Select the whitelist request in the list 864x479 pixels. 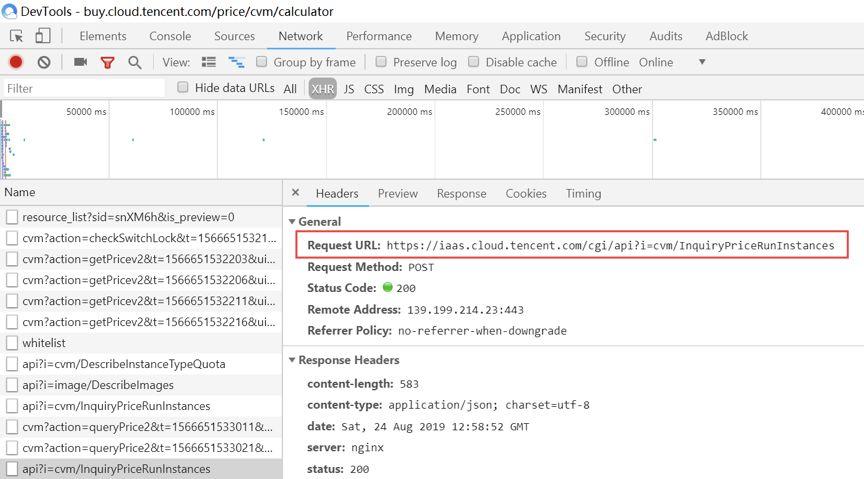coord(43,343)
